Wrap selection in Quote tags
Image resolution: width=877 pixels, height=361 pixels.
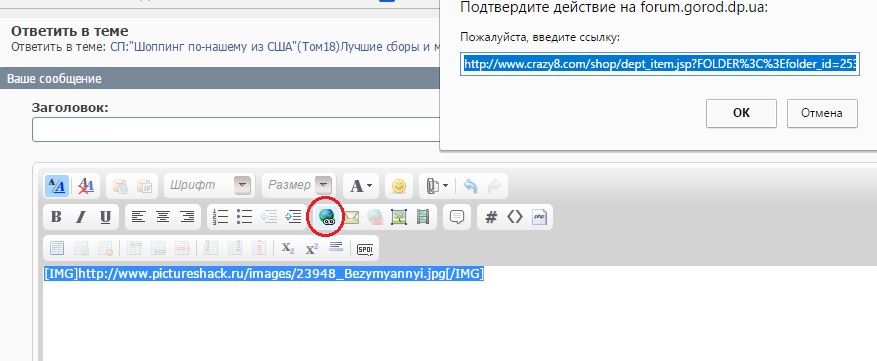coord(457,217)
